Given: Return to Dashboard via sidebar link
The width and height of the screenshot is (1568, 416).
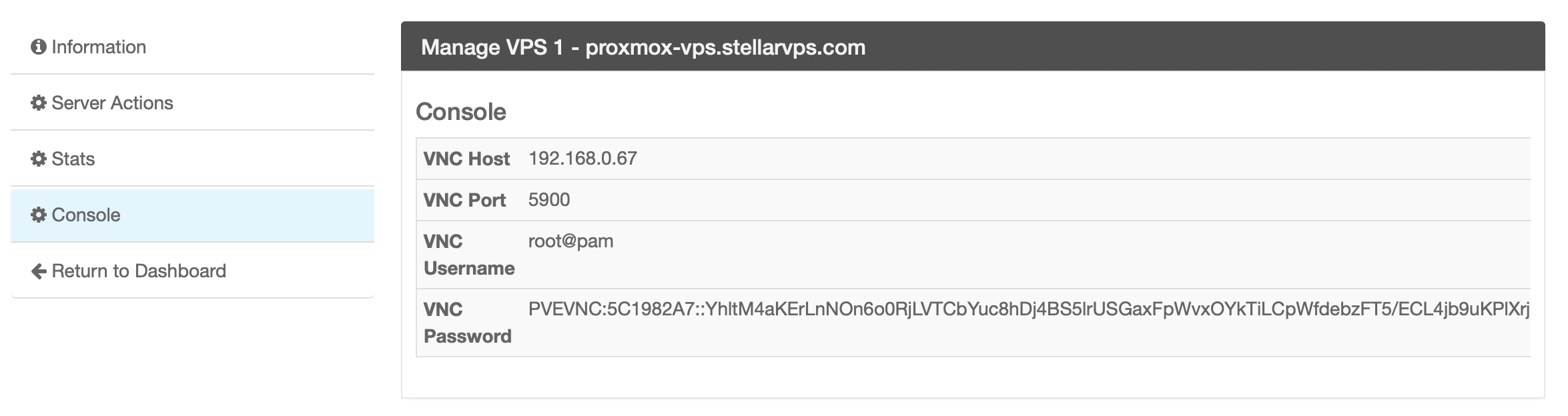Looking at the screenshot, I should click(139, 271).
